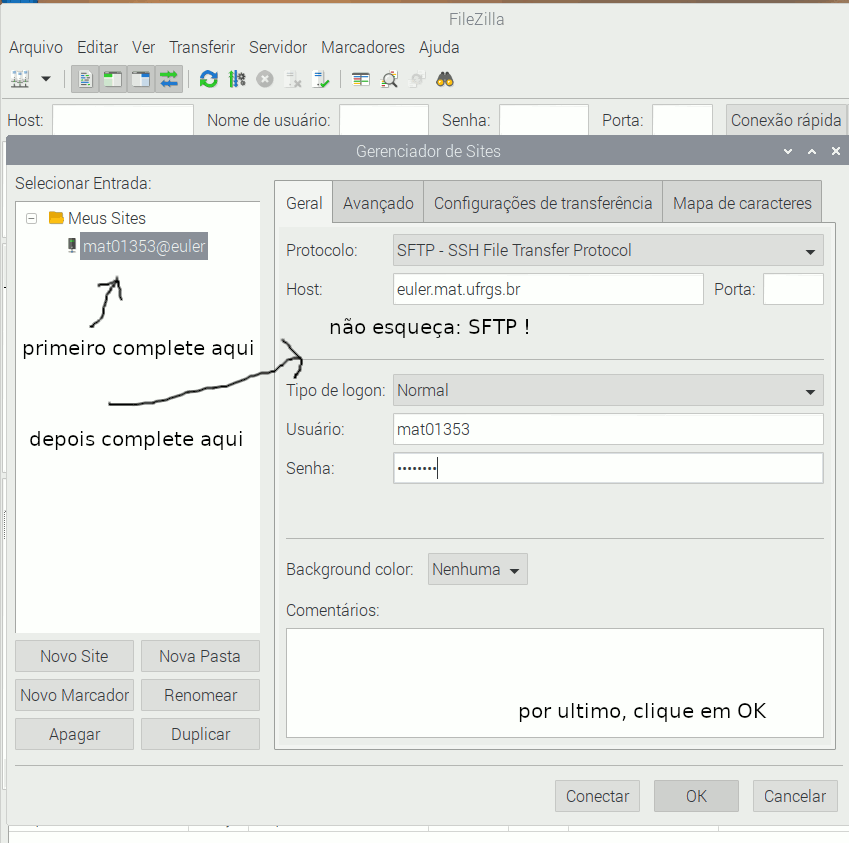The height and width of the screenshot is (843, 849).
Task: Toggle the message log display icon
Action: point(86,79)
